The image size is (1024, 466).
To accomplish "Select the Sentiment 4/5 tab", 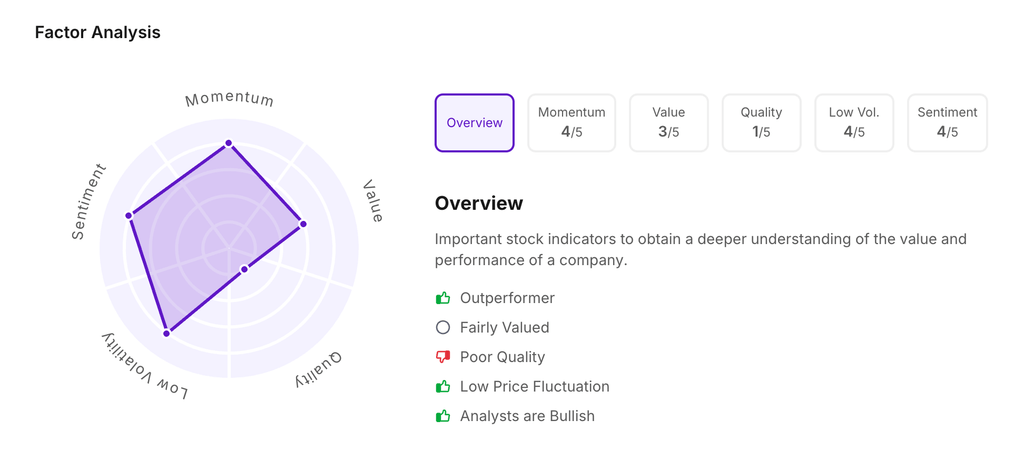I will 947,123.
